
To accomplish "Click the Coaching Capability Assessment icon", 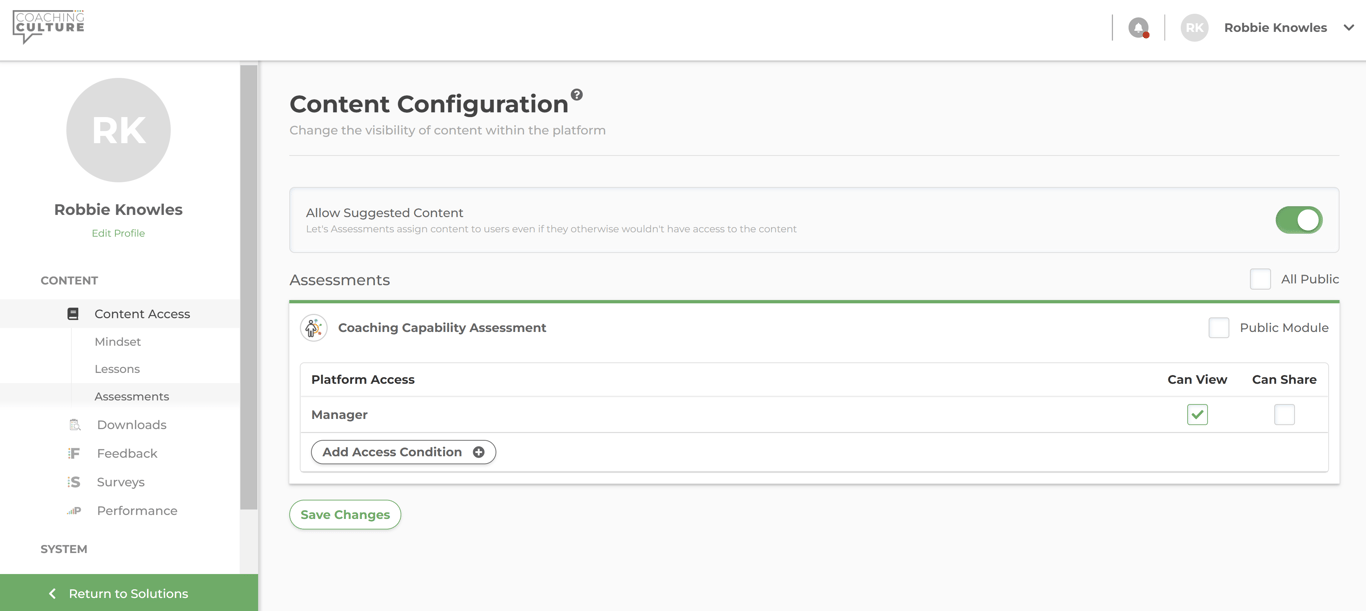I will 314,328.
